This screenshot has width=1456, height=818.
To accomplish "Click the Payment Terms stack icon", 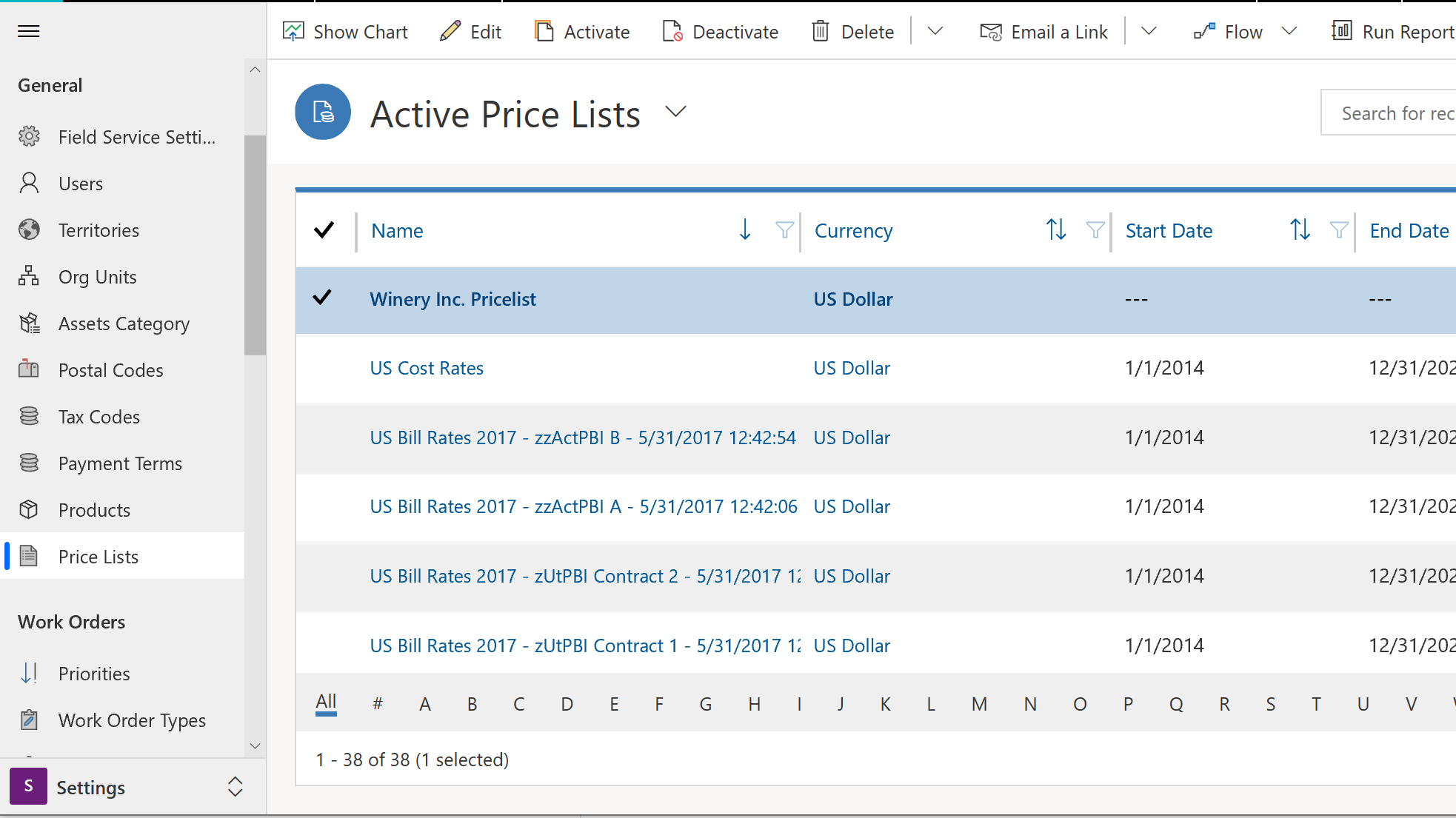I will coord(29,463).
